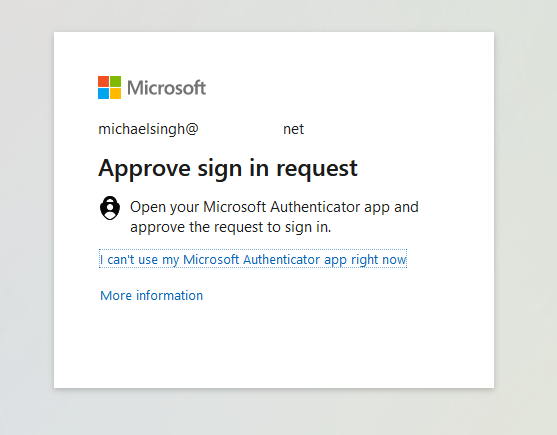Click the Microsoft Authenticator lock icon
The height and width of the screenshot is (435, 557).
pos(110,208)
